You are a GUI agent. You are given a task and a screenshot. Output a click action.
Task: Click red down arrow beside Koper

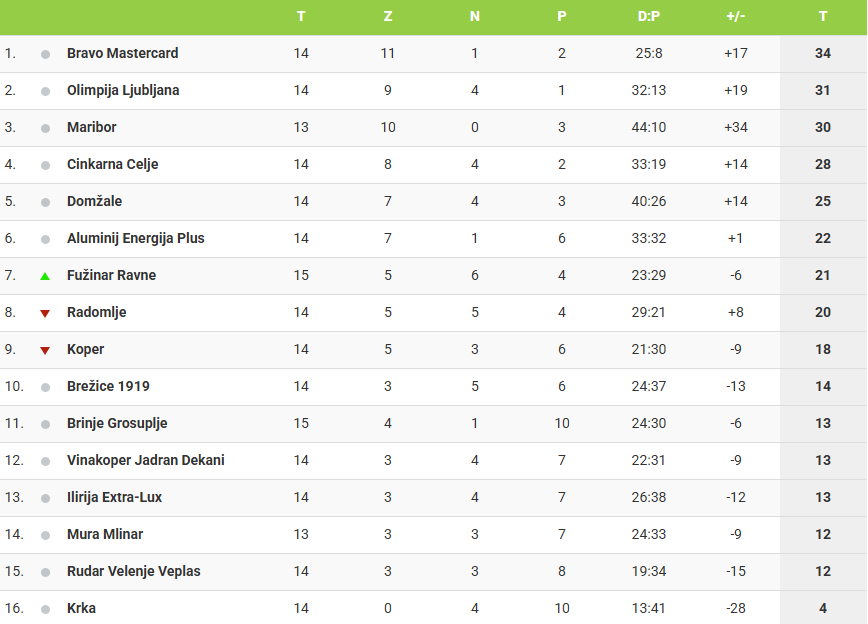coord(45,350)
